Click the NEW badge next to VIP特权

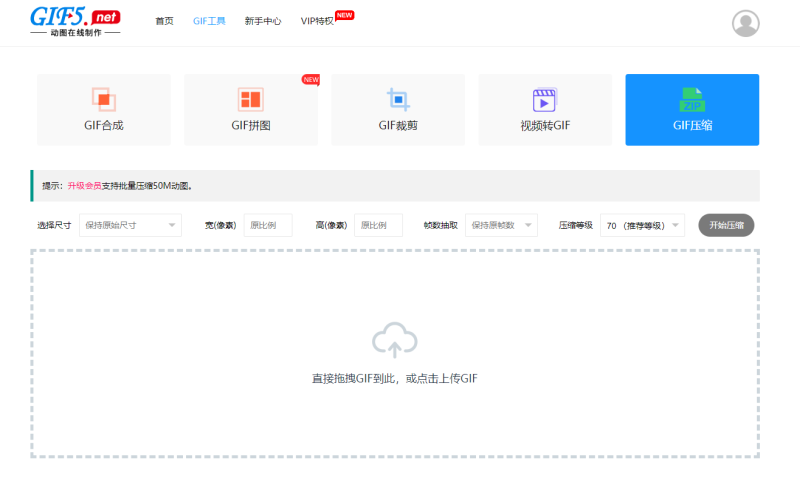(x=344, y=15)
